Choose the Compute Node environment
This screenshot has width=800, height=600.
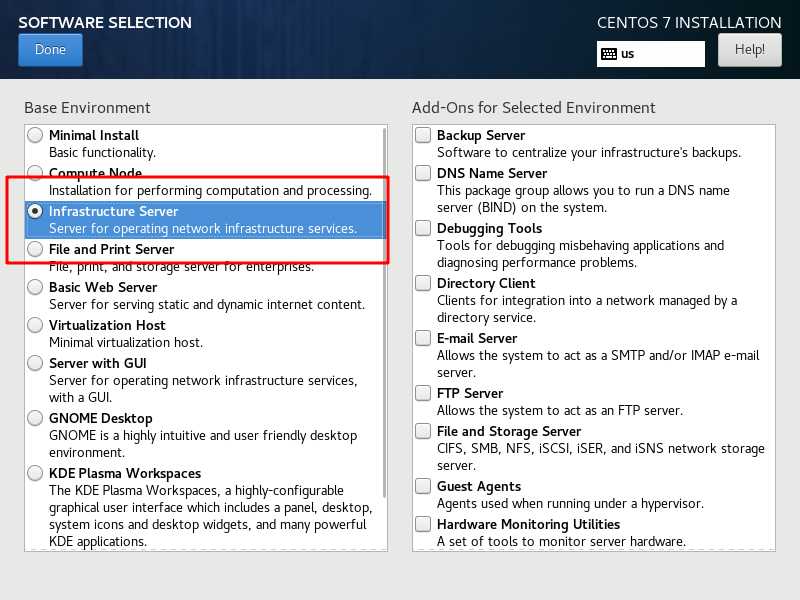tap(36, 173)
